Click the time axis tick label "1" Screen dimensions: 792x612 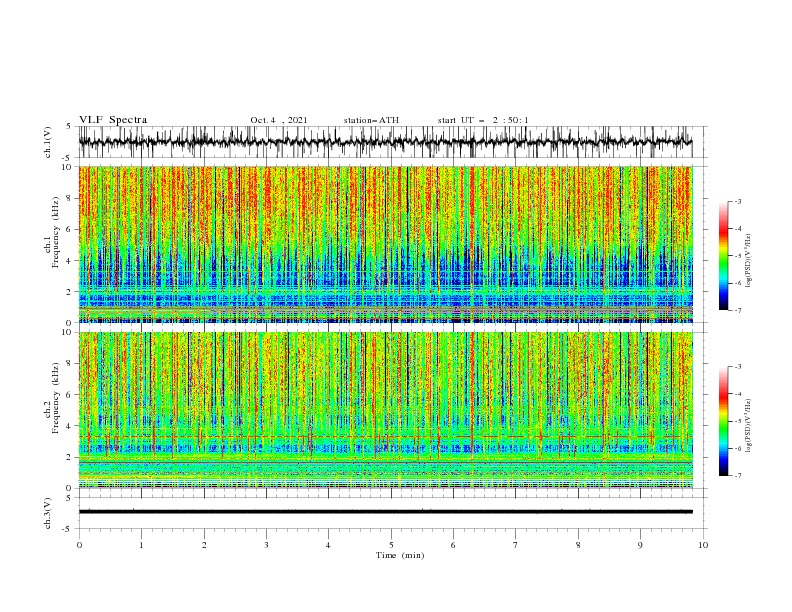pyautogui.click(x=141, y=545)
